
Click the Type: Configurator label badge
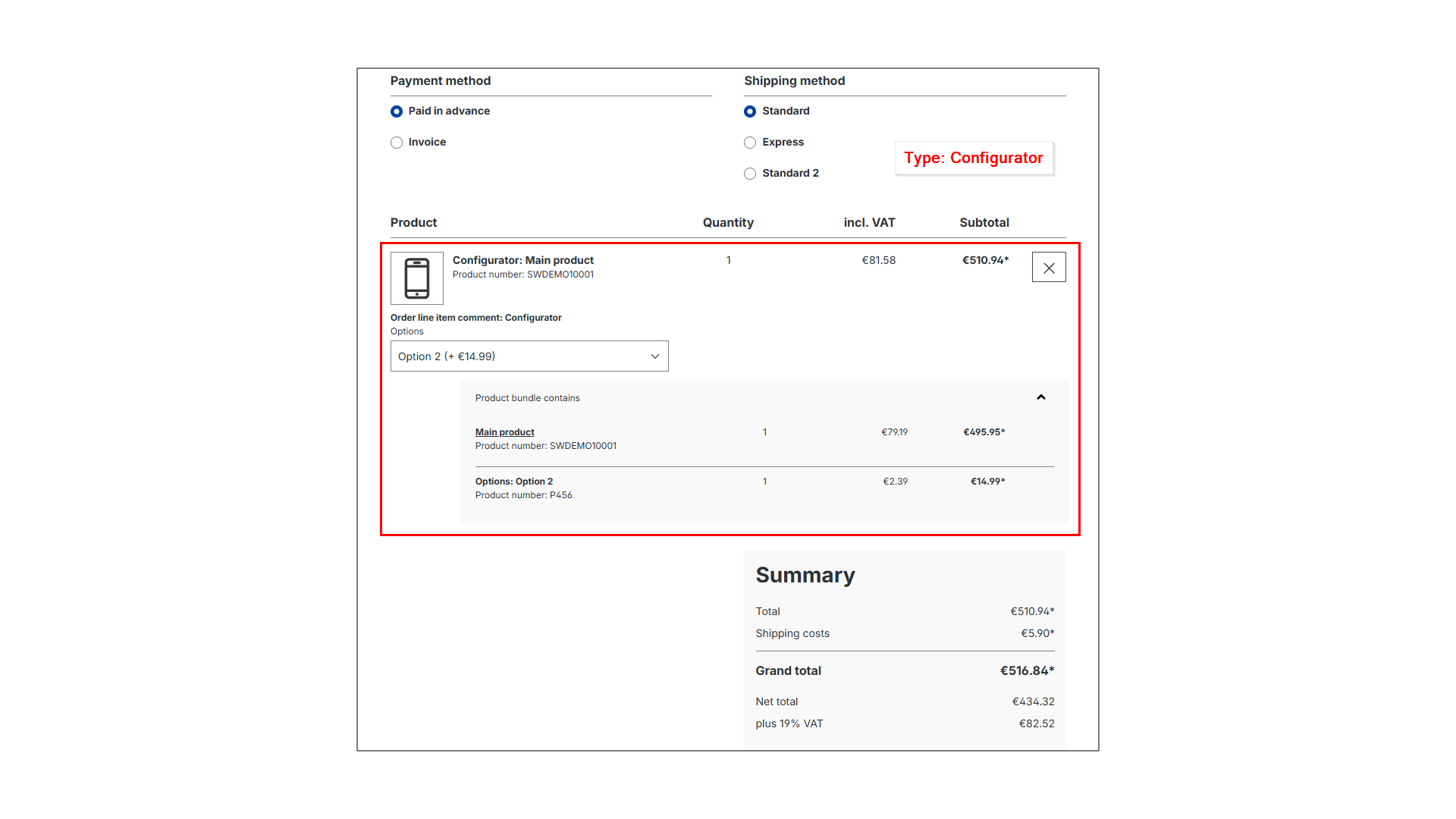pyautogui.click(x=973, y=158)
